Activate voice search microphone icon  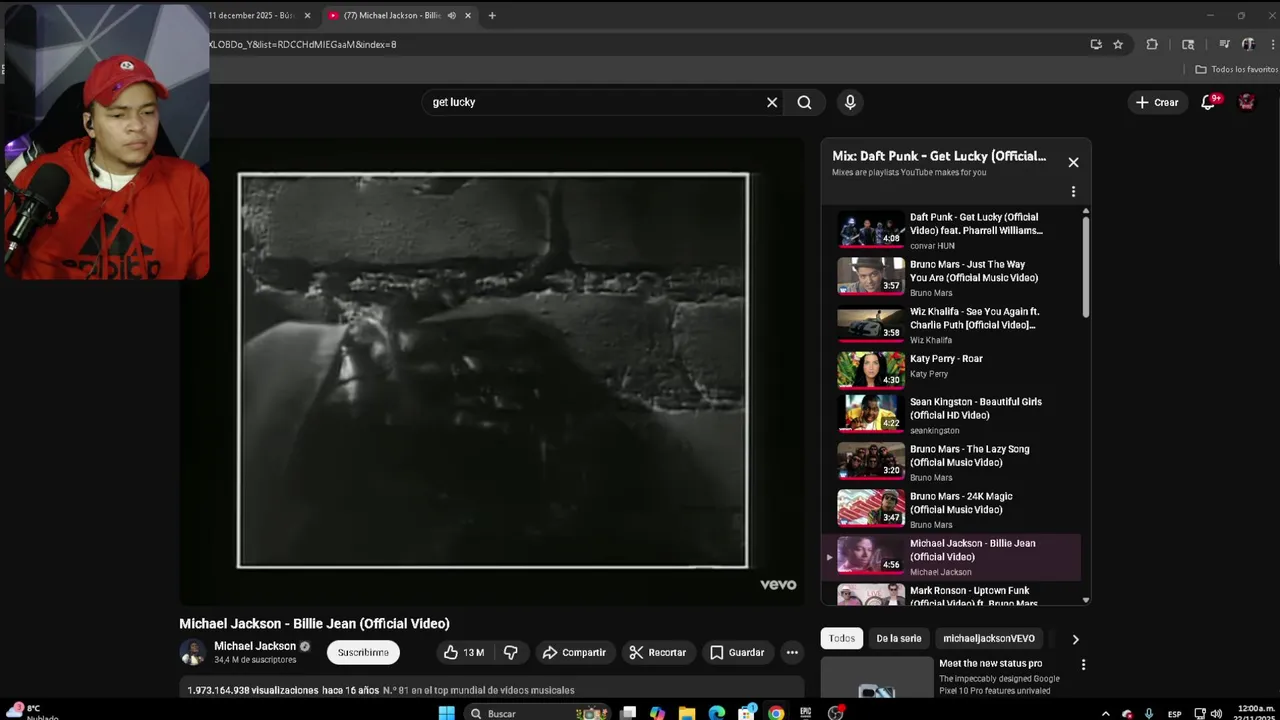pos(850,102)
